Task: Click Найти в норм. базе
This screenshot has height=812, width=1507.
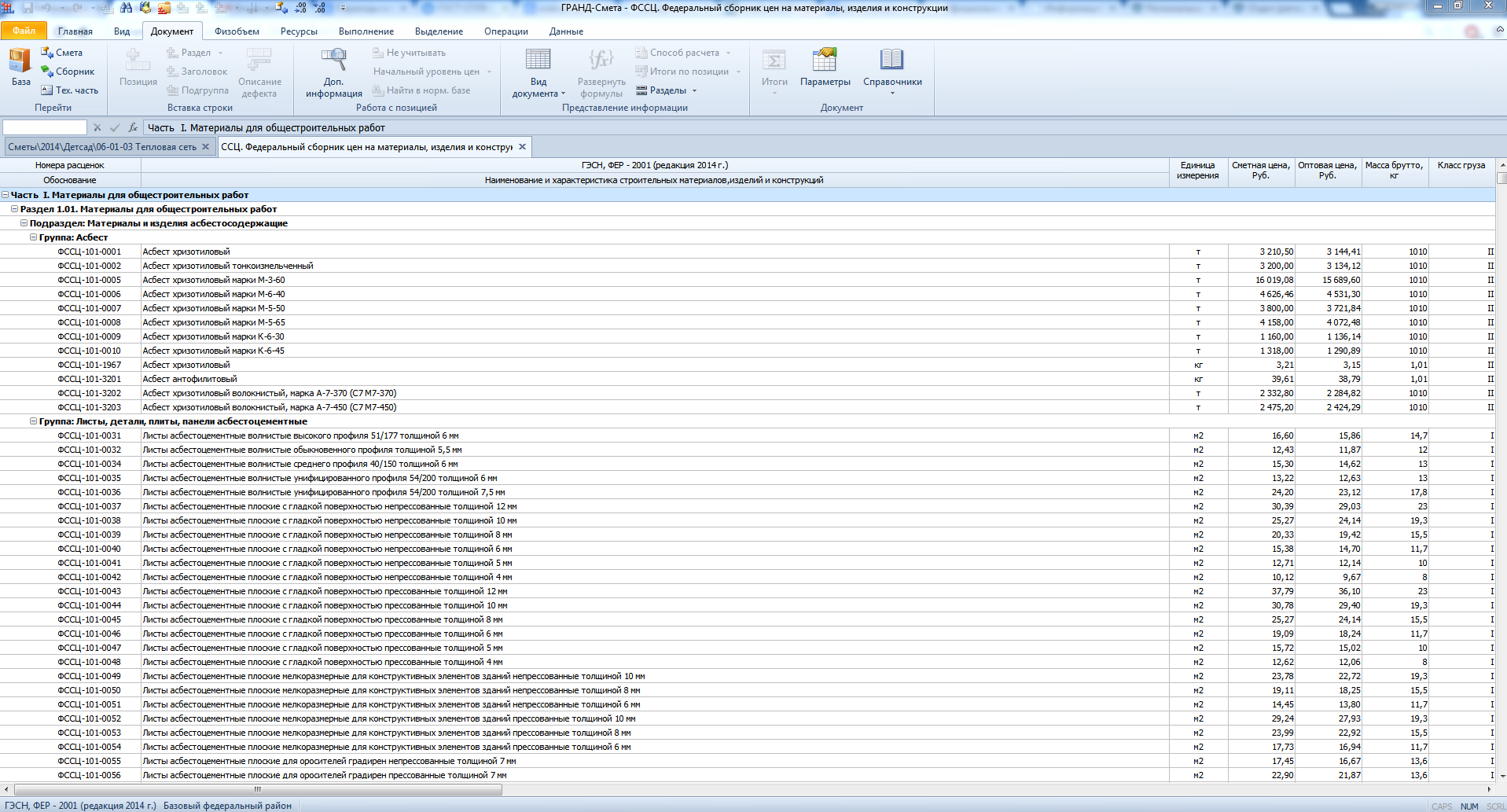Action: [x=421, y=90]
